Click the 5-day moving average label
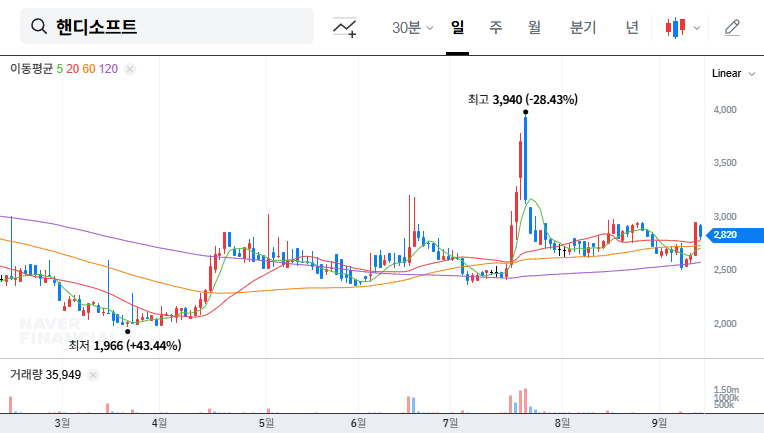The height and width of the screenshot is (433, 764). (60, 69)
